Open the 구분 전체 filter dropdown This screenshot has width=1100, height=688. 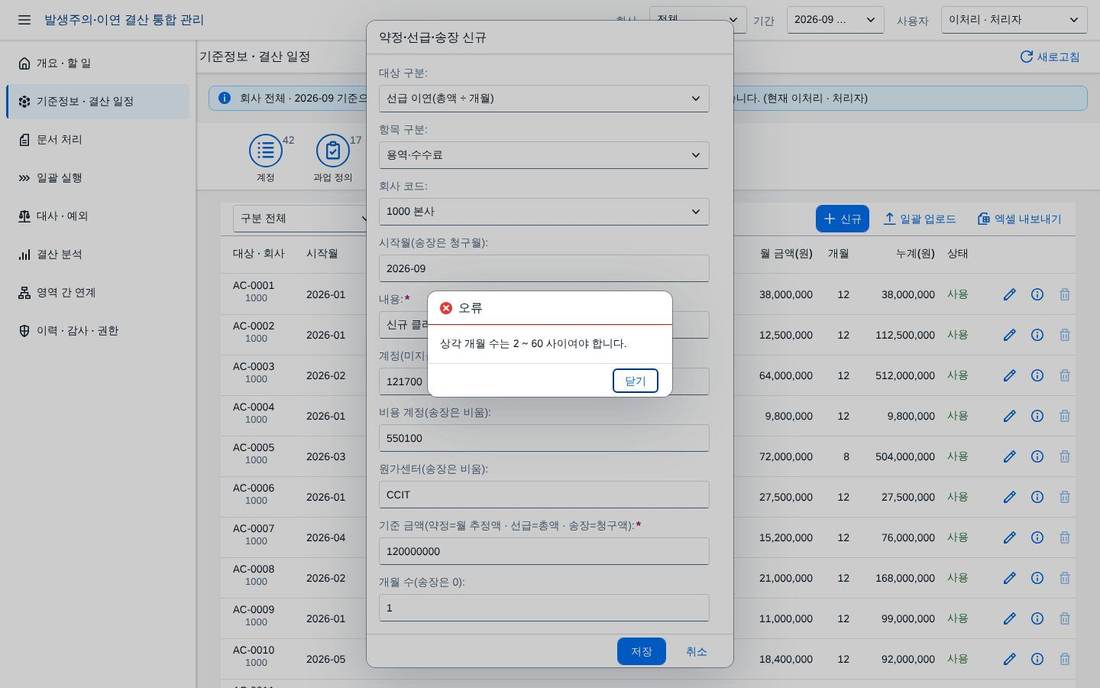click(302, 218)
